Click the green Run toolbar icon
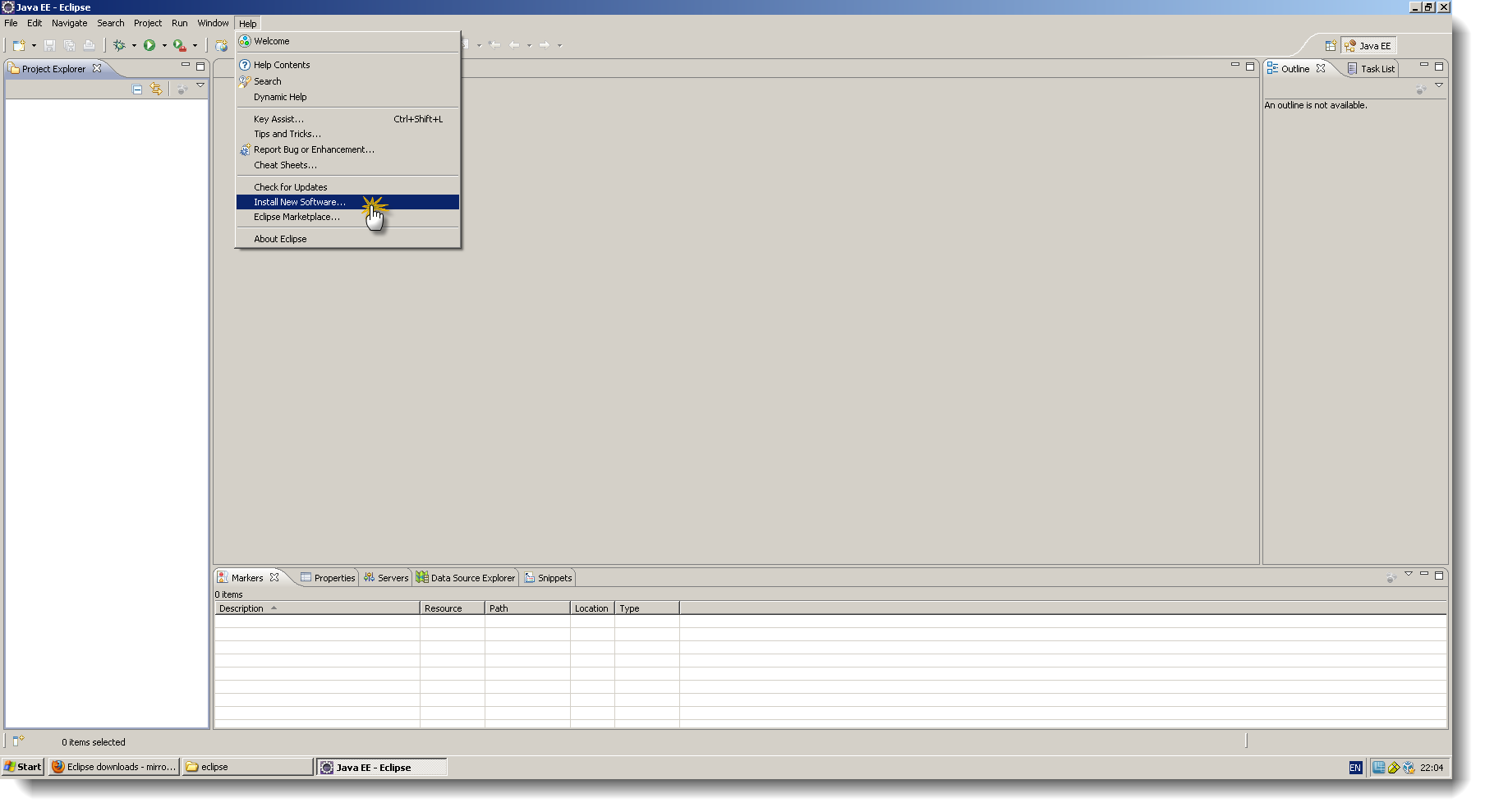The image size is (1485, 812). [x=150, y=45]
